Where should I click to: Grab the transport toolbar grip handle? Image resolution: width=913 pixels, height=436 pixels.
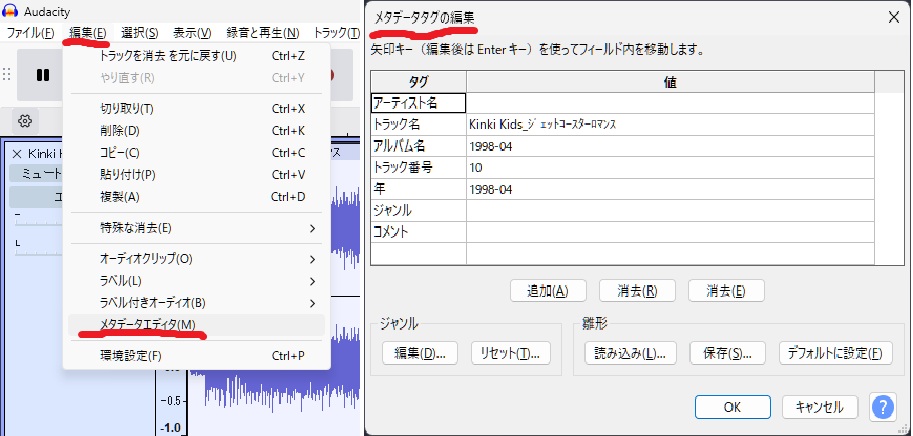coord(8,74)
